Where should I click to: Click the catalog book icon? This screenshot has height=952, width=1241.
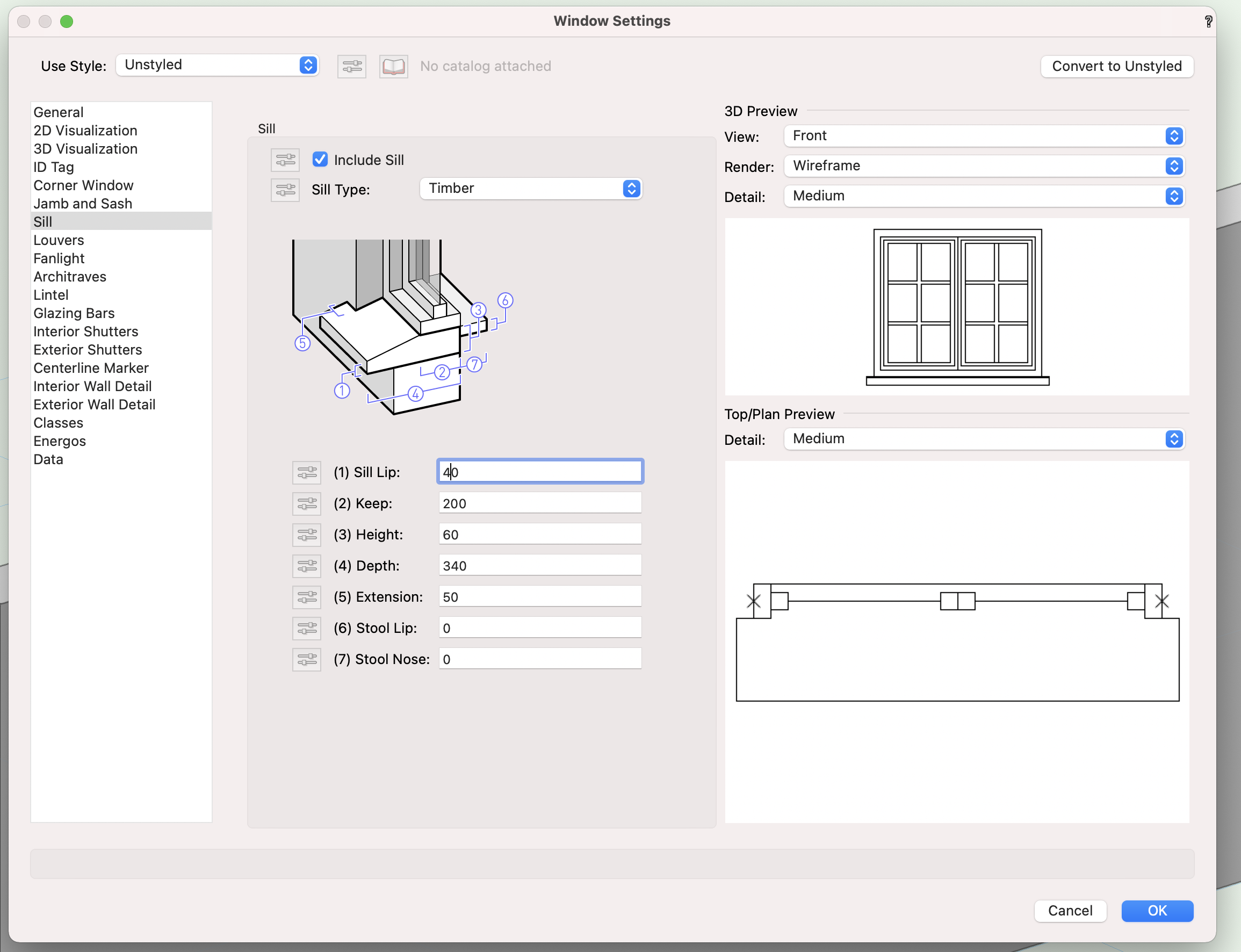[x=393, y=66]
